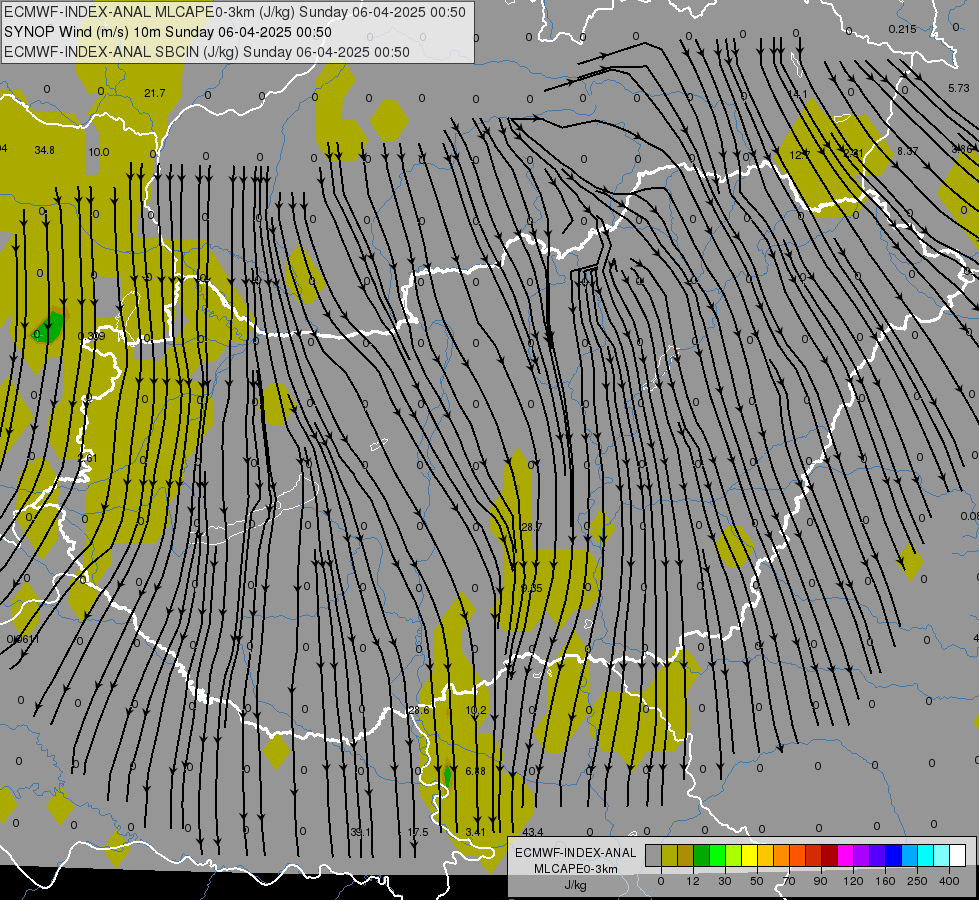The height and width of the screenshot is (900, 979).
Task: Choose the magenta legend swatch
Action: pos(845,855)
